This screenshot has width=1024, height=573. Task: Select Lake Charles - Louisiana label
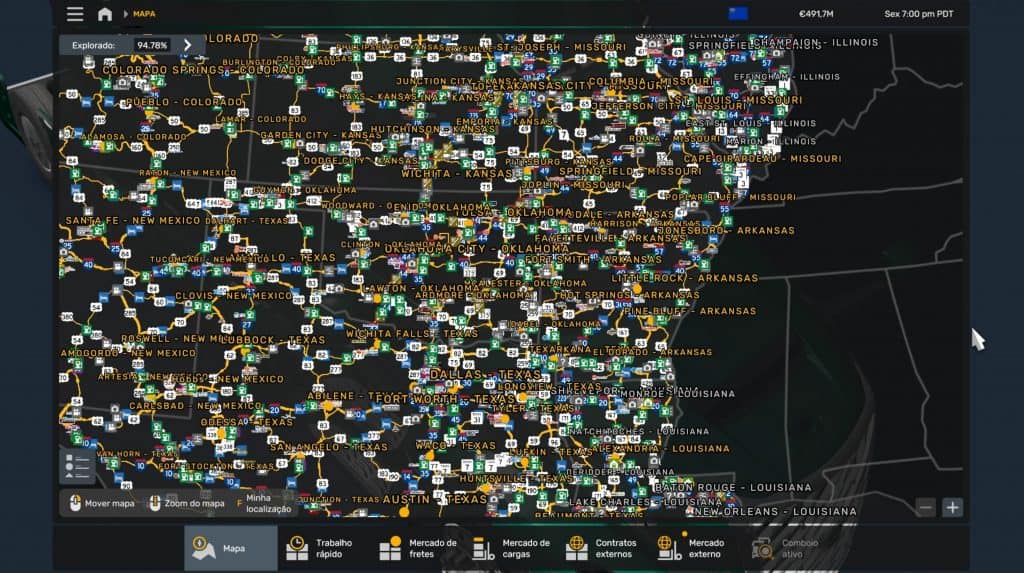tap(646, 502)
